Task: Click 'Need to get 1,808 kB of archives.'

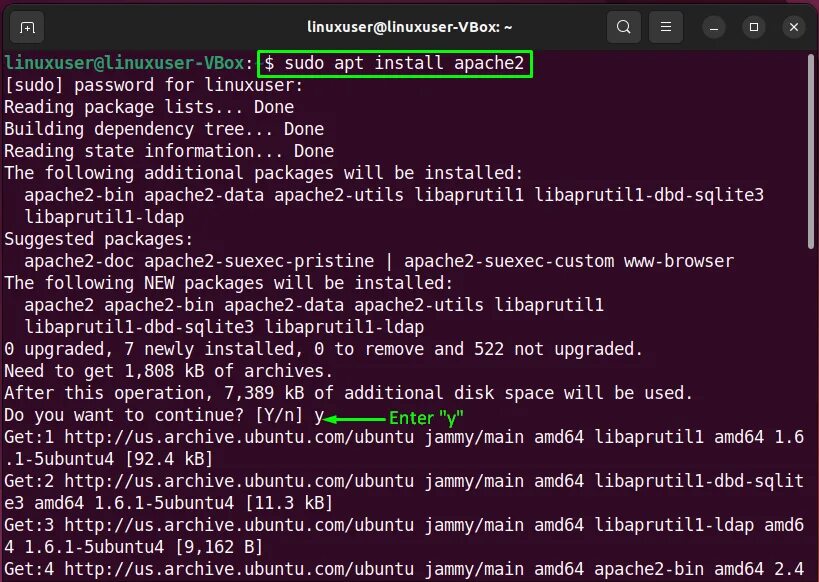Action: [168, 371]
